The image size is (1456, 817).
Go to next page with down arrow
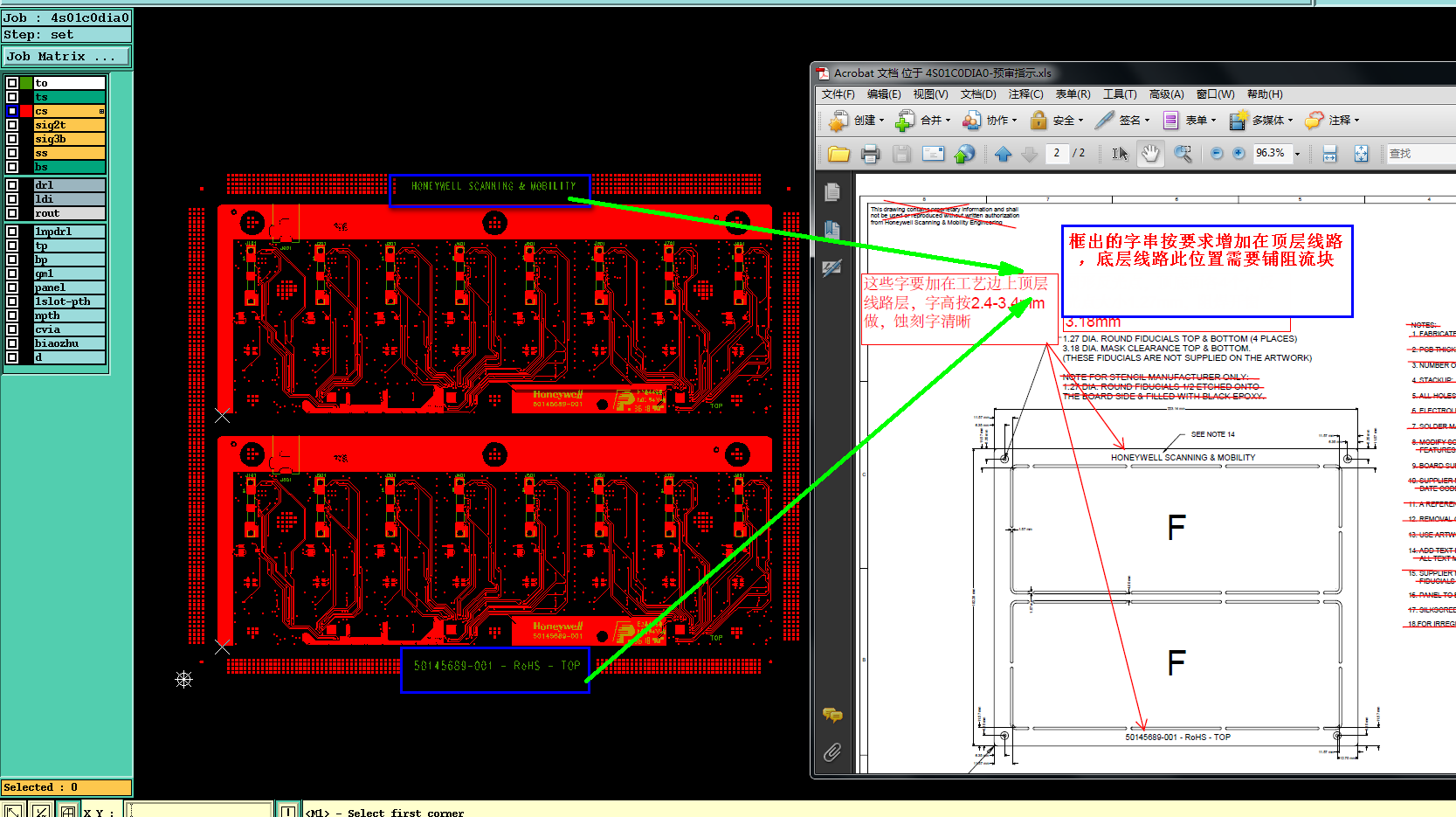tap(1030, 154)
